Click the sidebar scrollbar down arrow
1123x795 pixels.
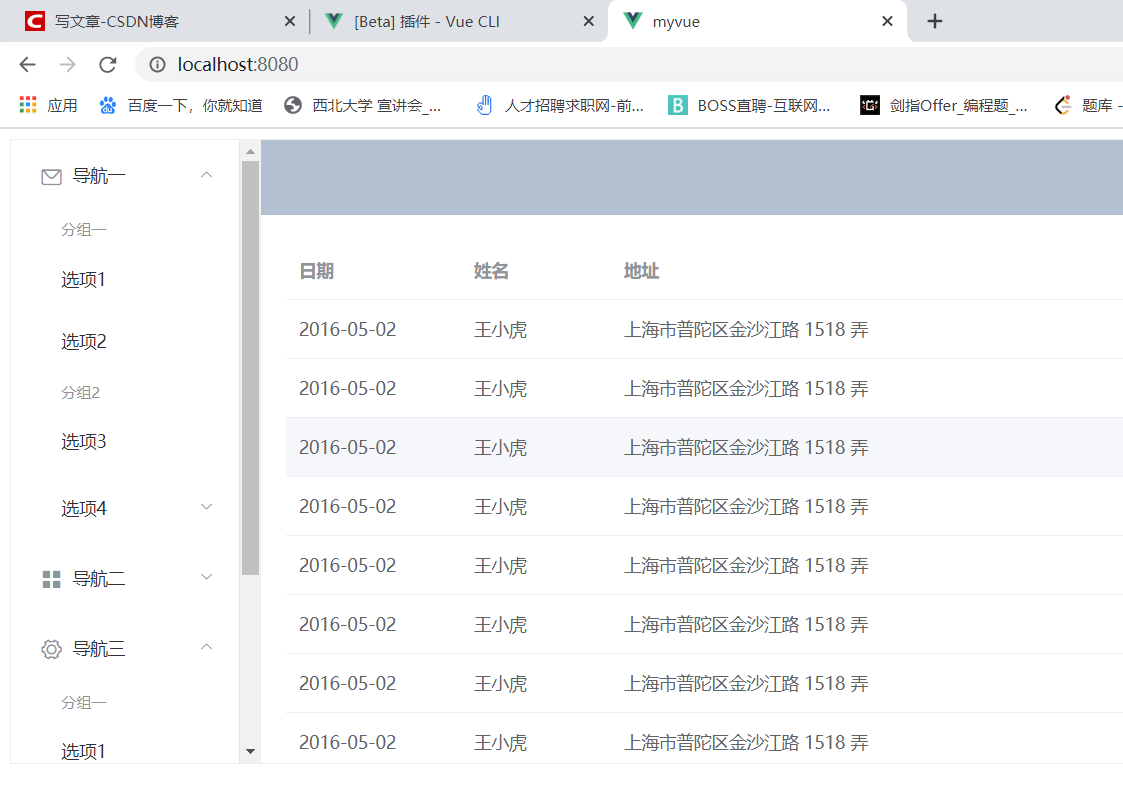(x=250, y=751)
